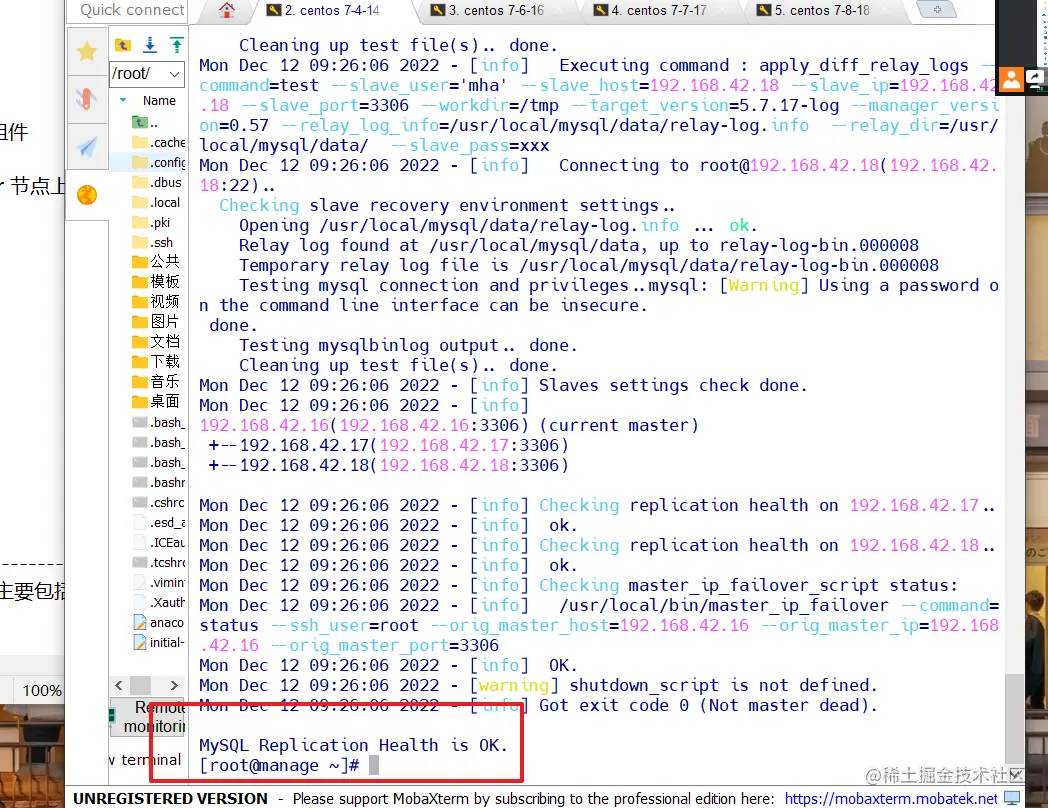Select the .bashrc file
This screenshot has width=1048, height=808.
[159, 483]
